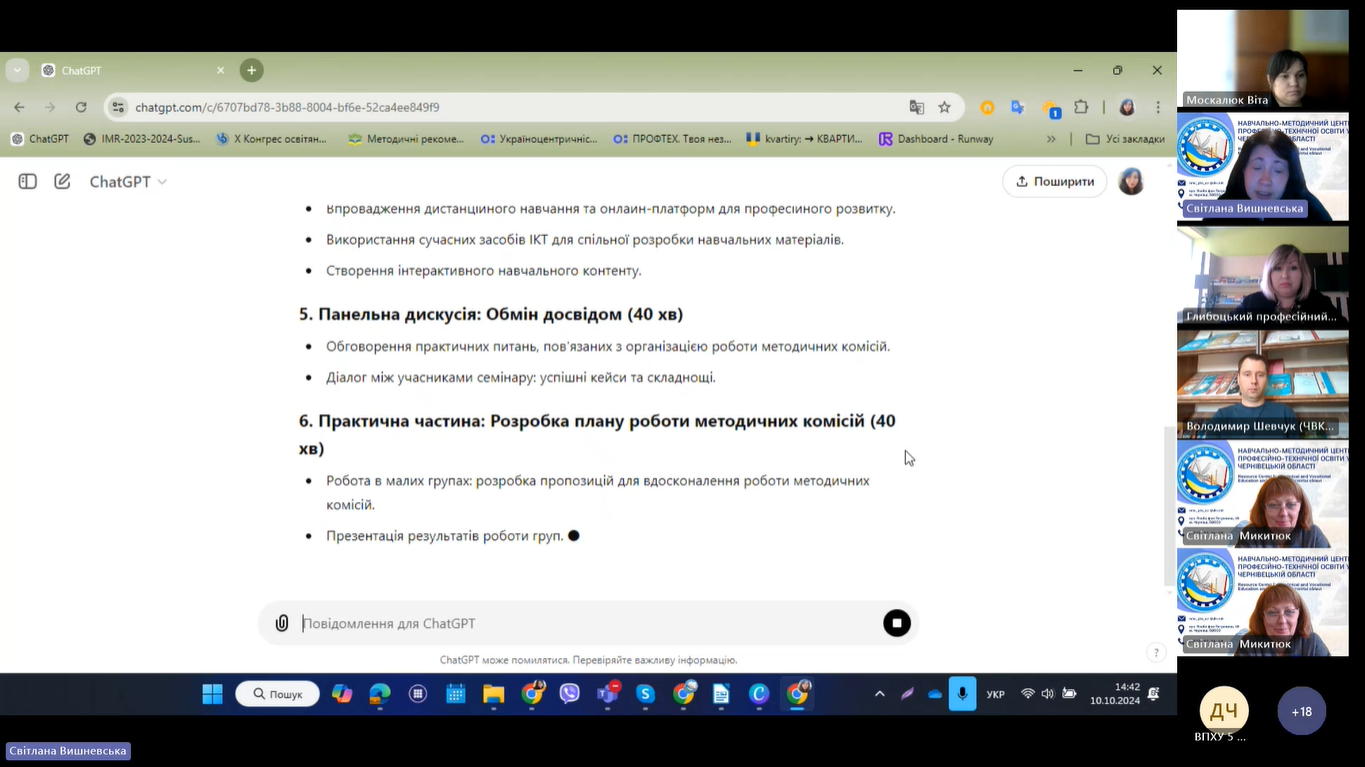This screenshot has height=767, width=1365.
Task: Switch the УКР keyboard language indicator
Action: coord(995,694)
